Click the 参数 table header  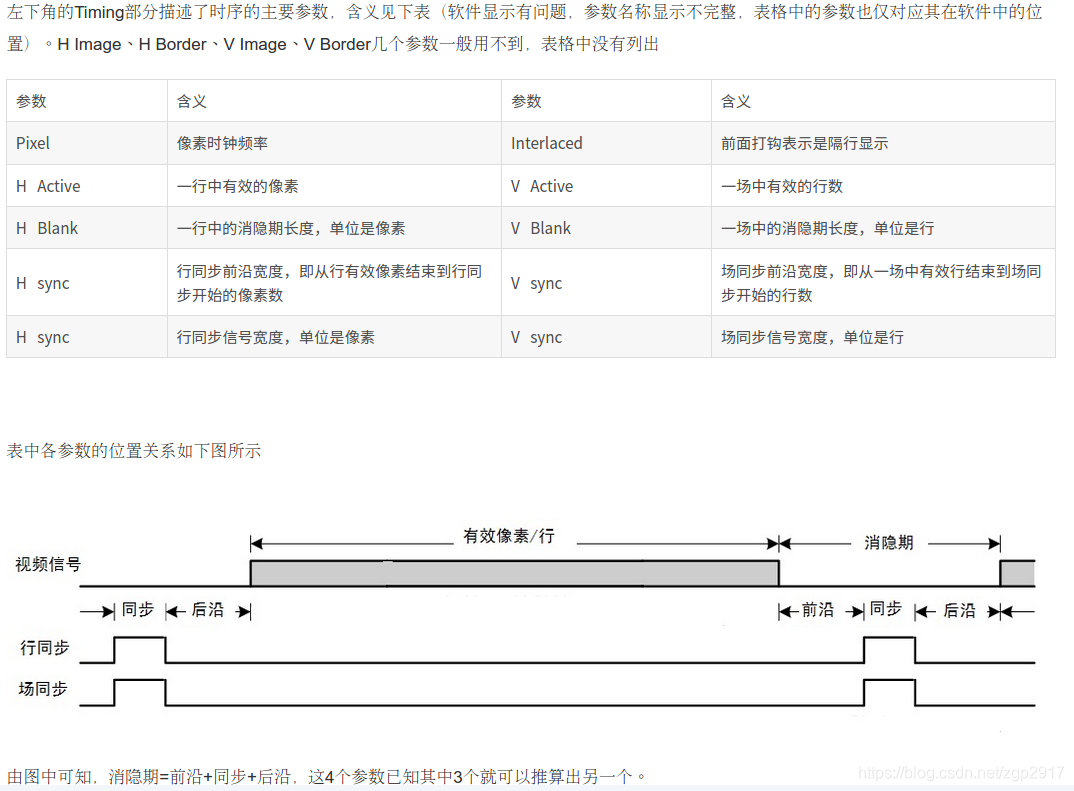[30, 100]
